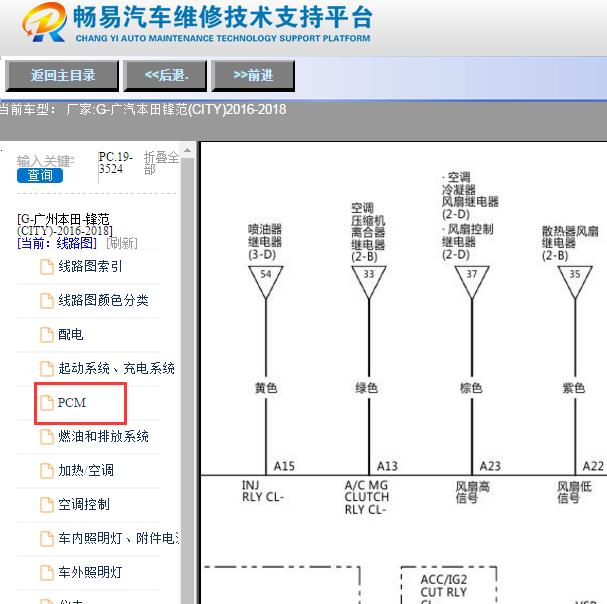Click the 畅易 platform logo icon
This screenshot has width=607, height=604.
pyautogui.click(x=44, y=22)
